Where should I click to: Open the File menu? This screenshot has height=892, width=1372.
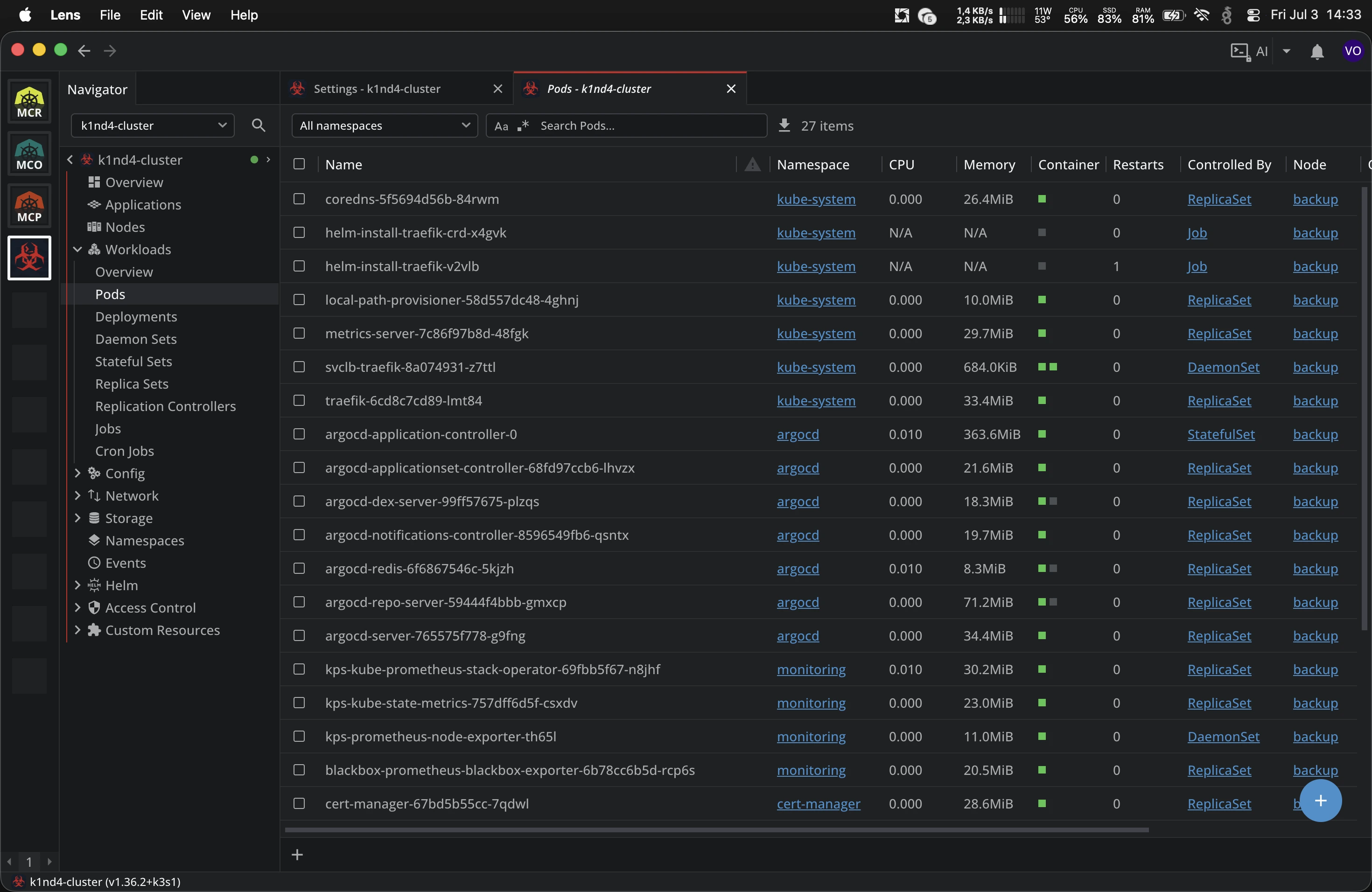110,15
